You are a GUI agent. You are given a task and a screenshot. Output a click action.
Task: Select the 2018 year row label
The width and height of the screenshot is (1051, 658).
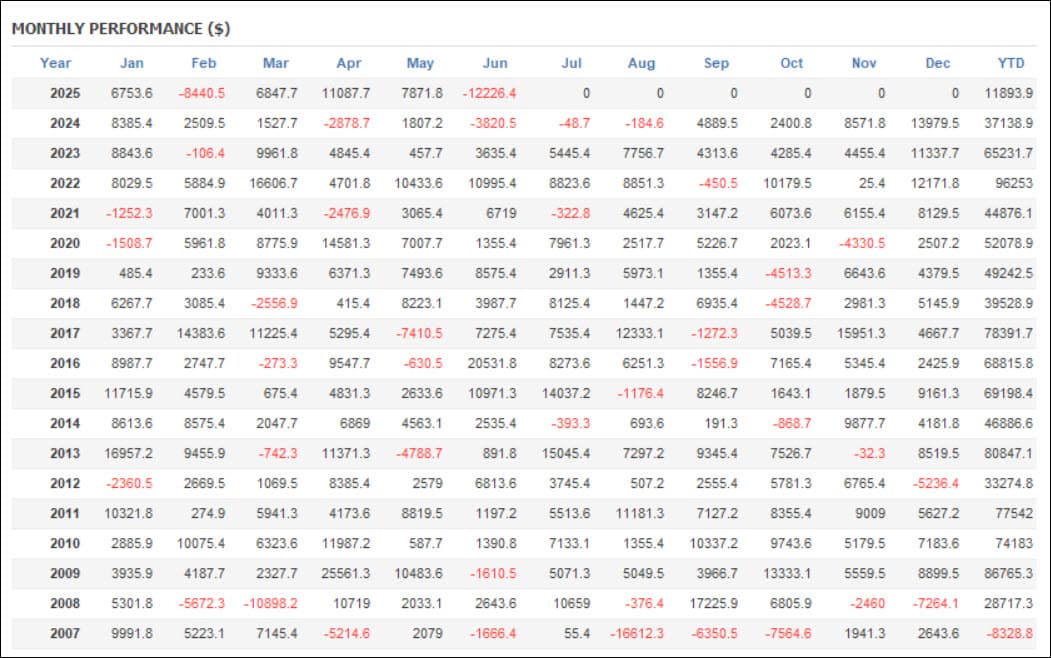tap(65, 304)
